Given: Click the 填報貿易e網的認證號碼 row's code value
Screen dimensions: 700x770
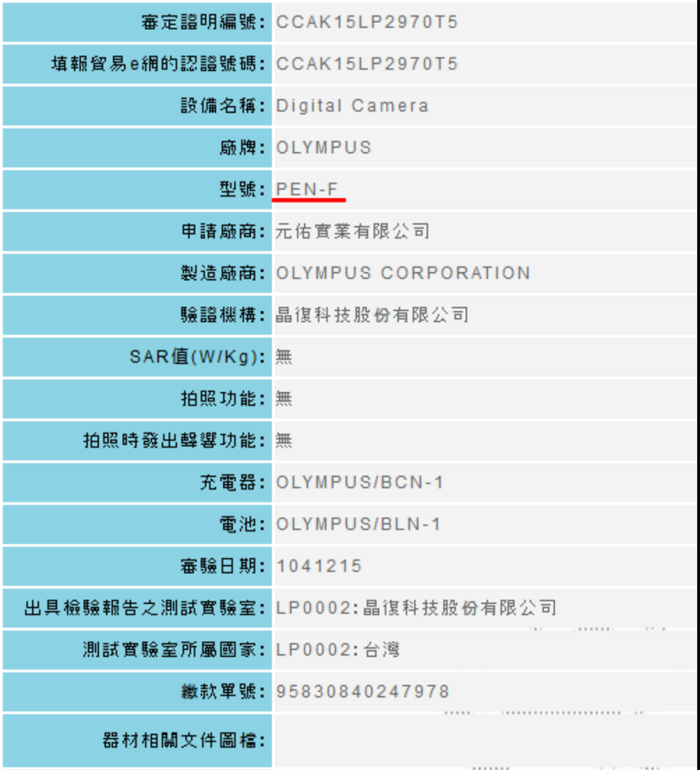Looking at the screenshot, I should pyautogui.click(x=367, y=63).
